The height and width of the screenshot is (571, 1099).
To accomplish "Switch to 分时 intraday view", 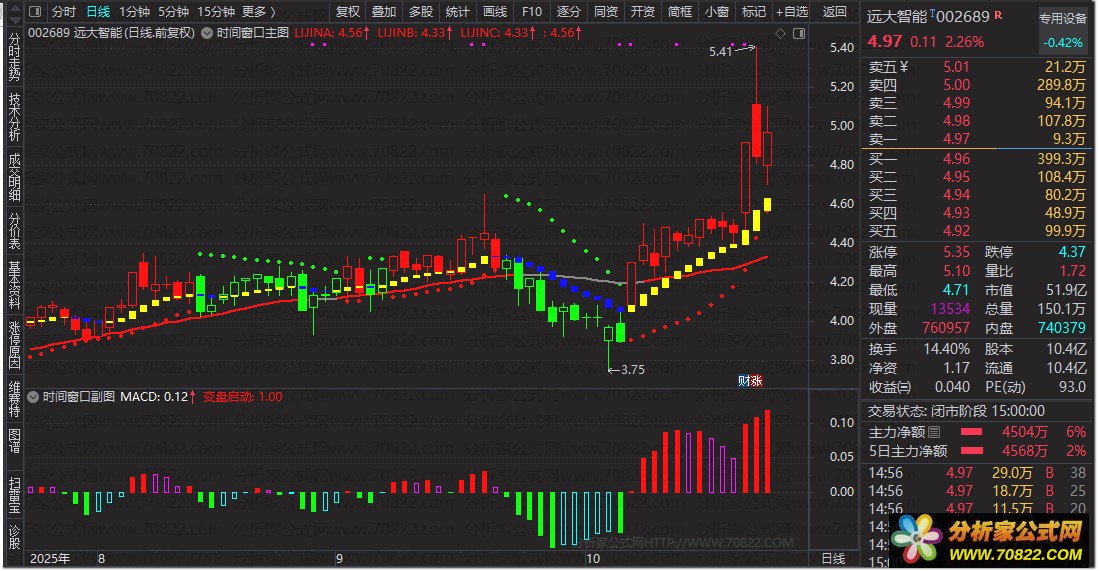I will coord(63,12).
